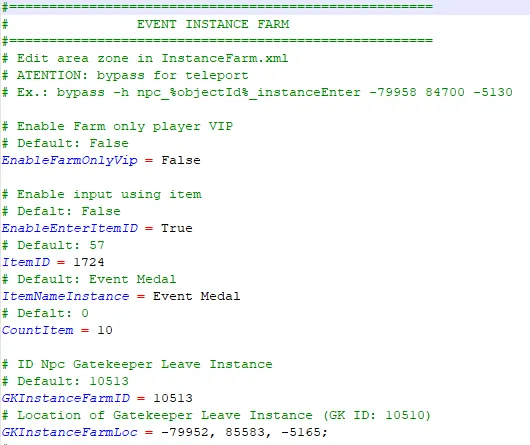Click the EVENT INSTANCE FARM header text
Image resolution: width=530 pixels, height=445 pixels.
coord(213,24)
